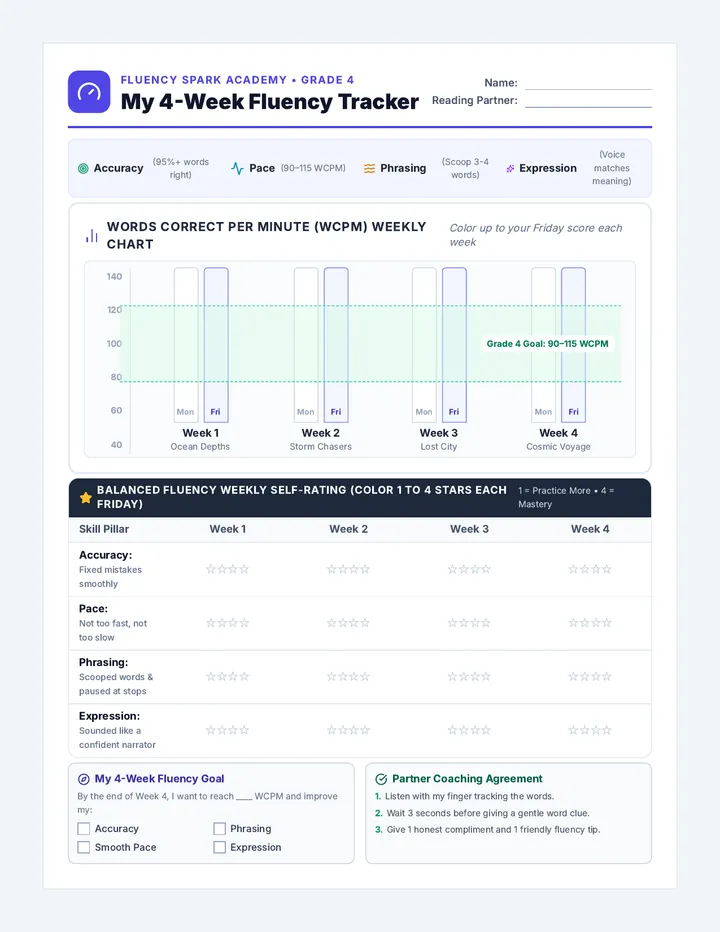
Task: Click the 'Lost City' passage label
Action: click(x=439, y=447)
